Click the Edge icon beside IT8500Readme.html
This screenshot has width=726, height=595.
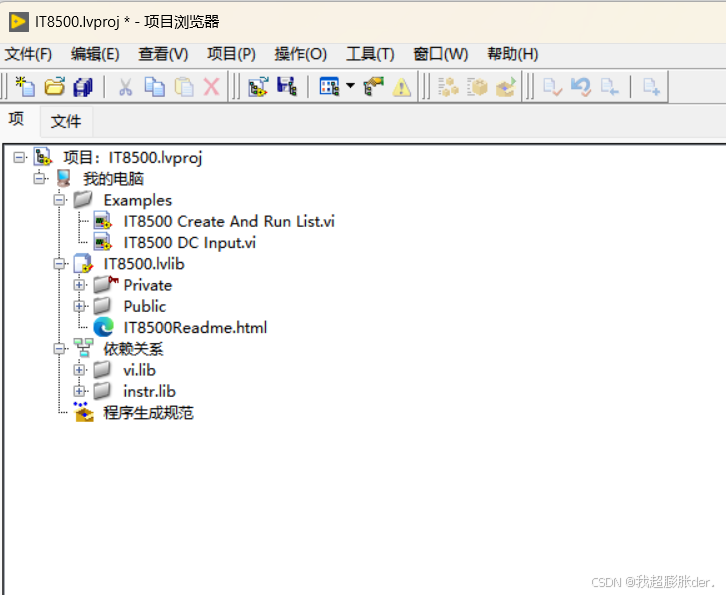(103, 327)
